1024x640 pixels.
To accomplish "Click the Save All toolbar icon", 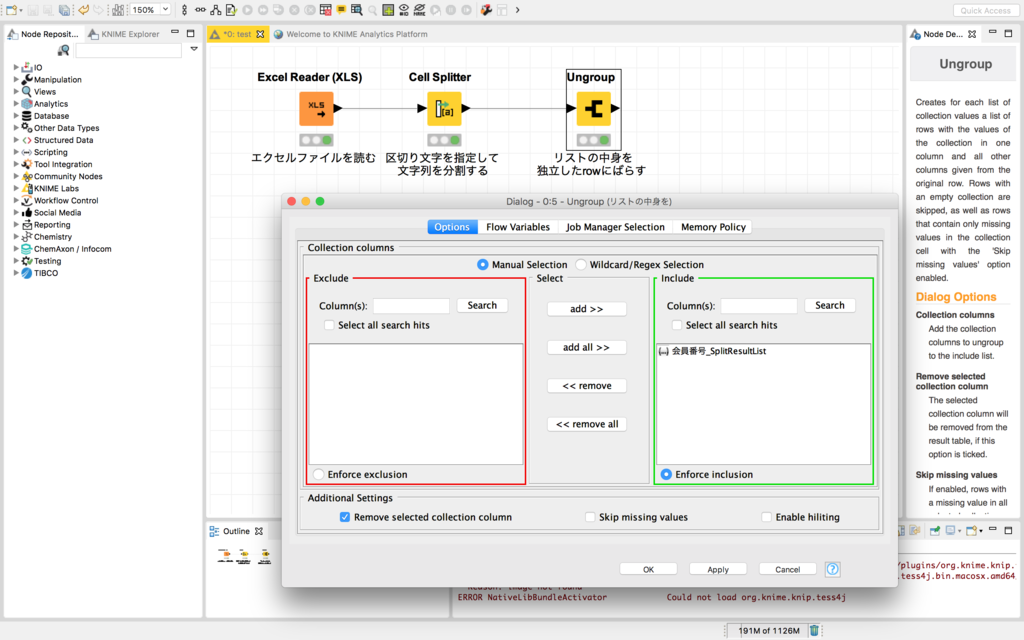I will [x=64, y=10].
